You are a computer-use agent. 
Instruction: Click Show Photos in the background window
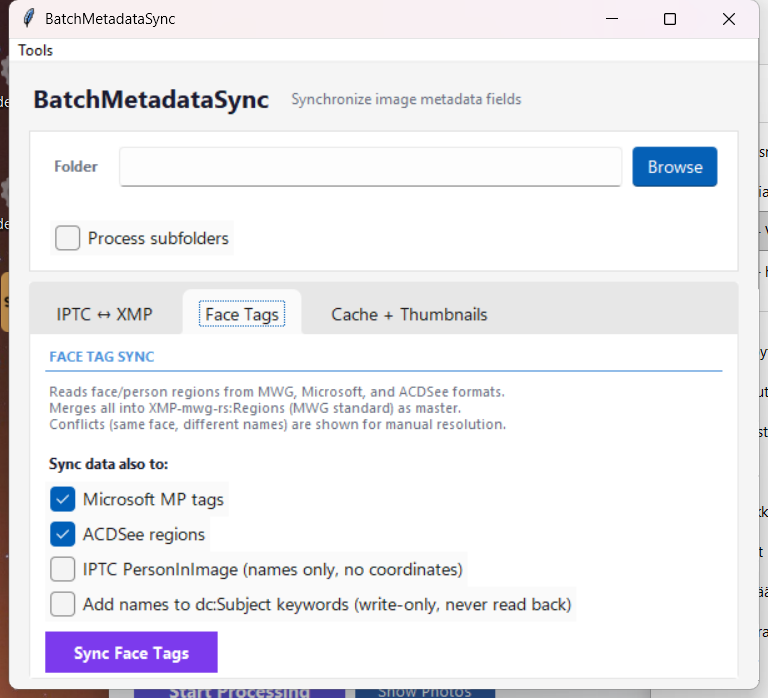[425, 693]
